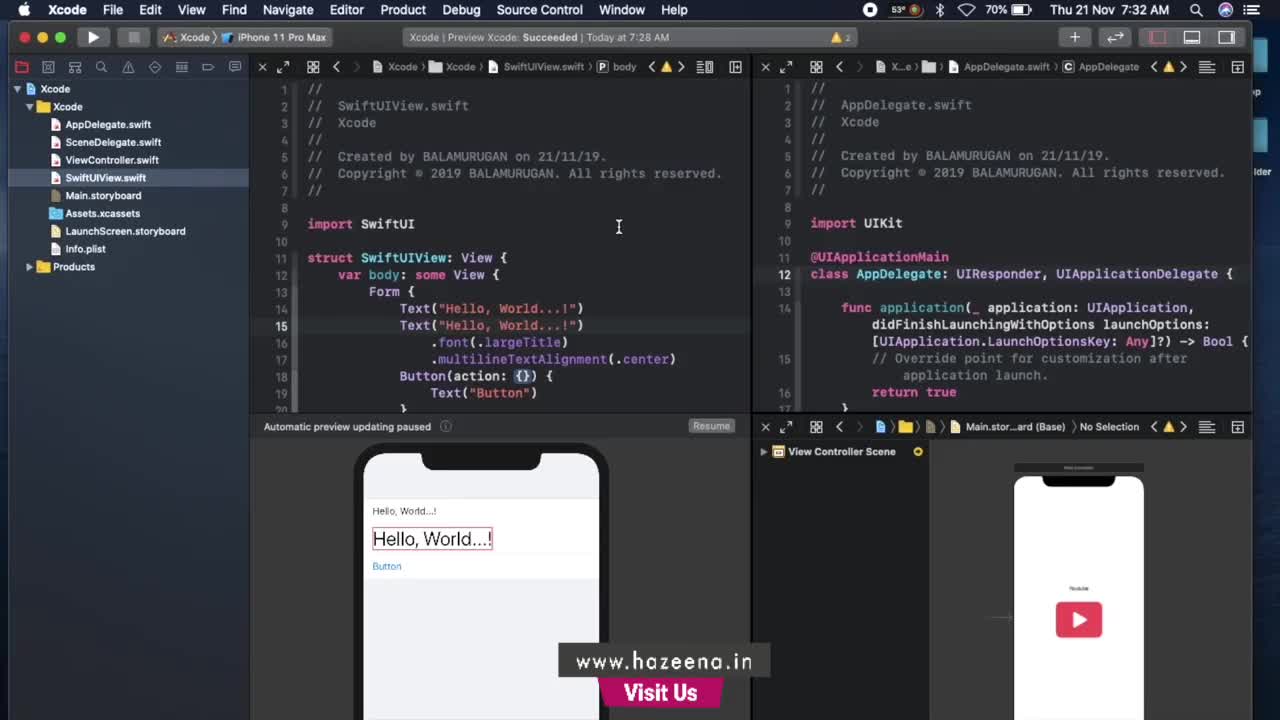Add editor on right of SwiftUIView pane

[736, 67]
